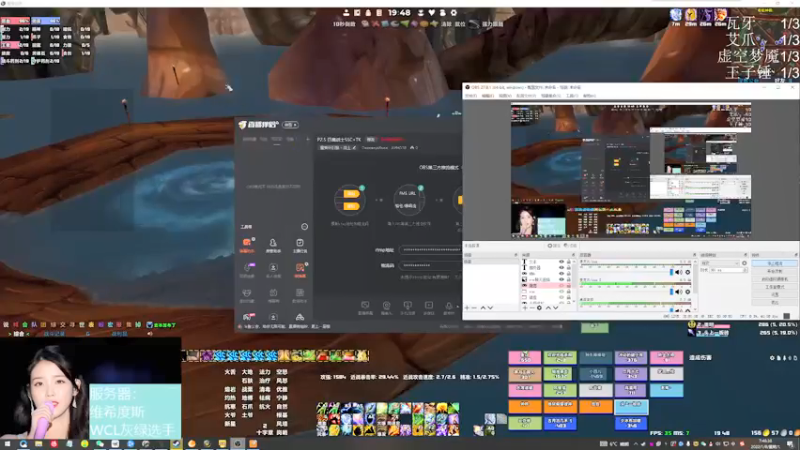Open the OBS Edit menu
This screenshot has height=450, width=800.
(488, 96)
